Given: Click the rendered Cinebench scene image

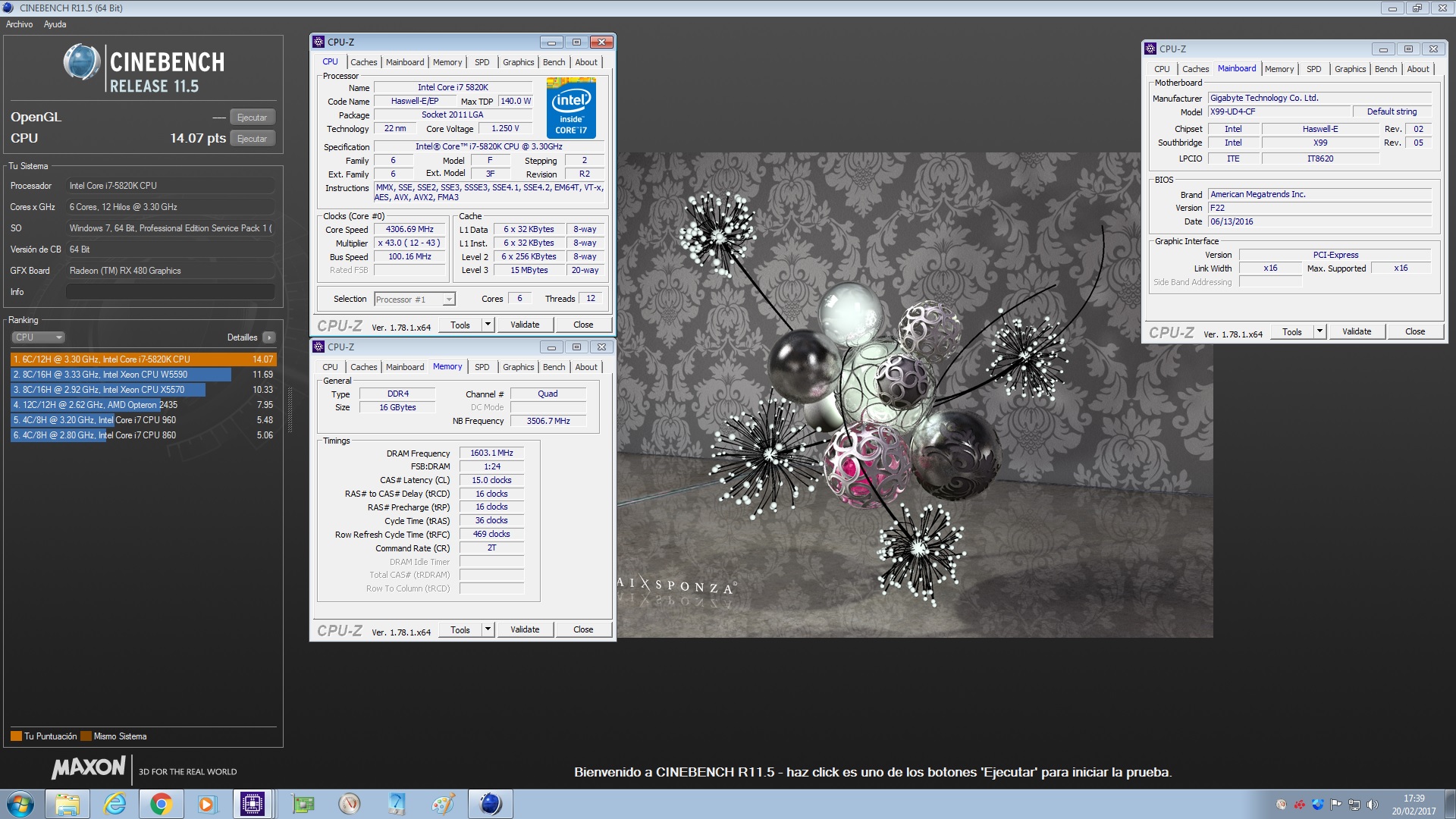Looking at the screenshot, I should [915, 394].
